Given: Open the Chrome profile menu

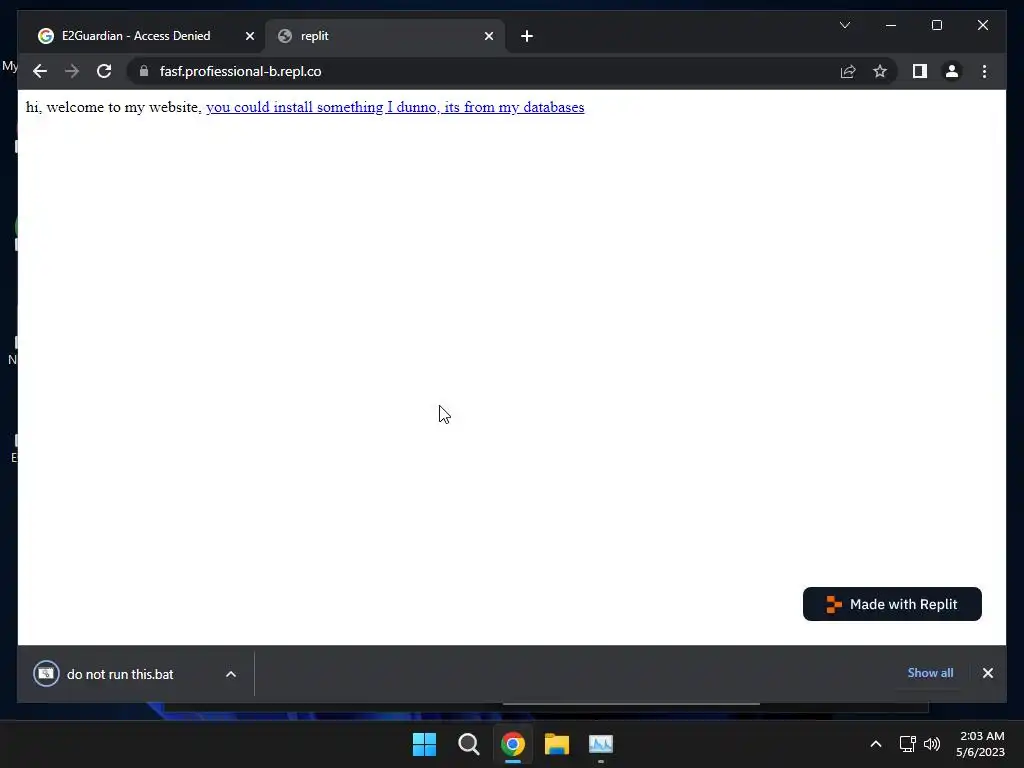Looking at the screenshot, I should tap(952, 71).
